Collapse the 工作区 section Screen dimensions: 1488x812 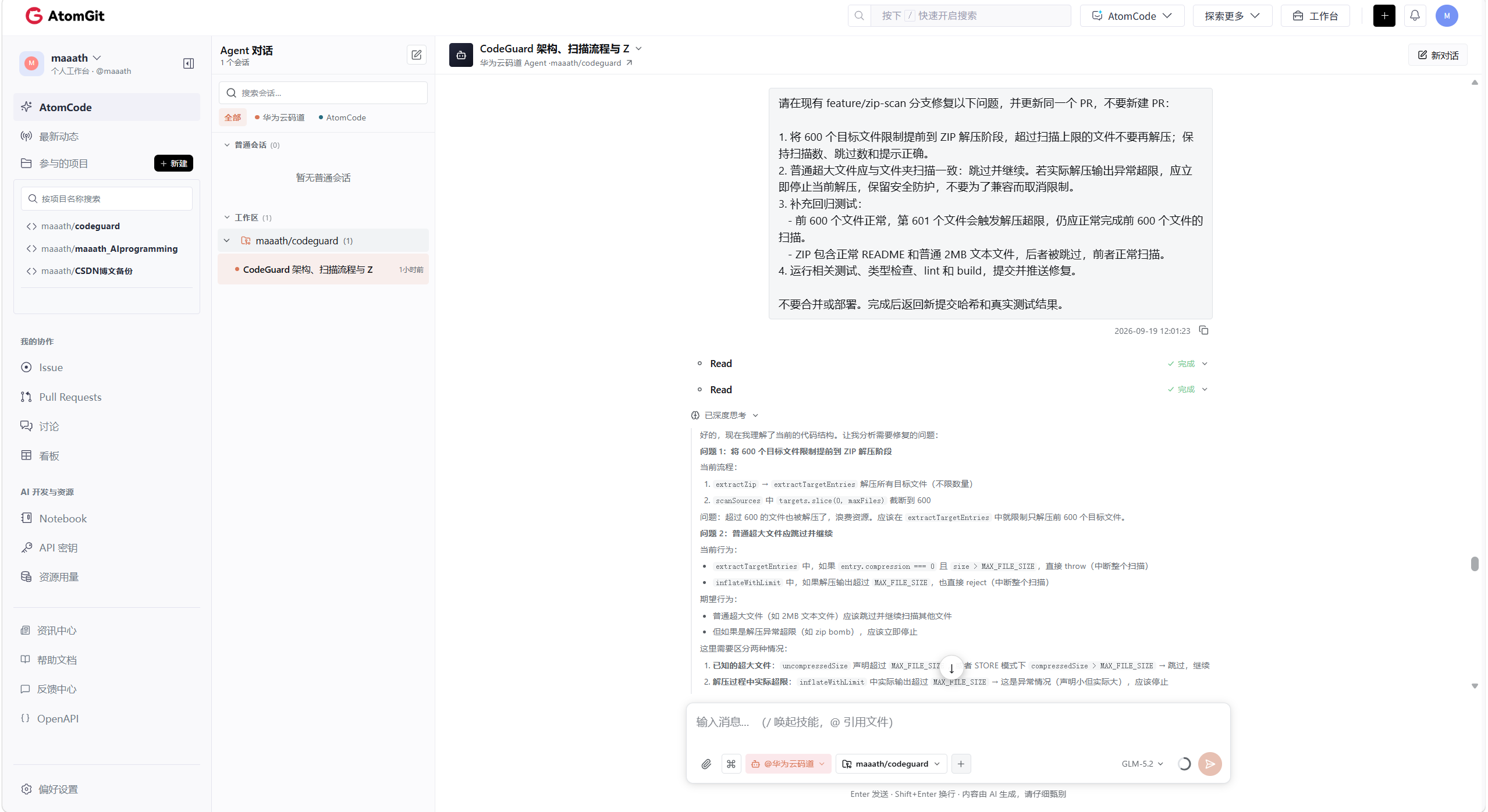coord(227,218)
